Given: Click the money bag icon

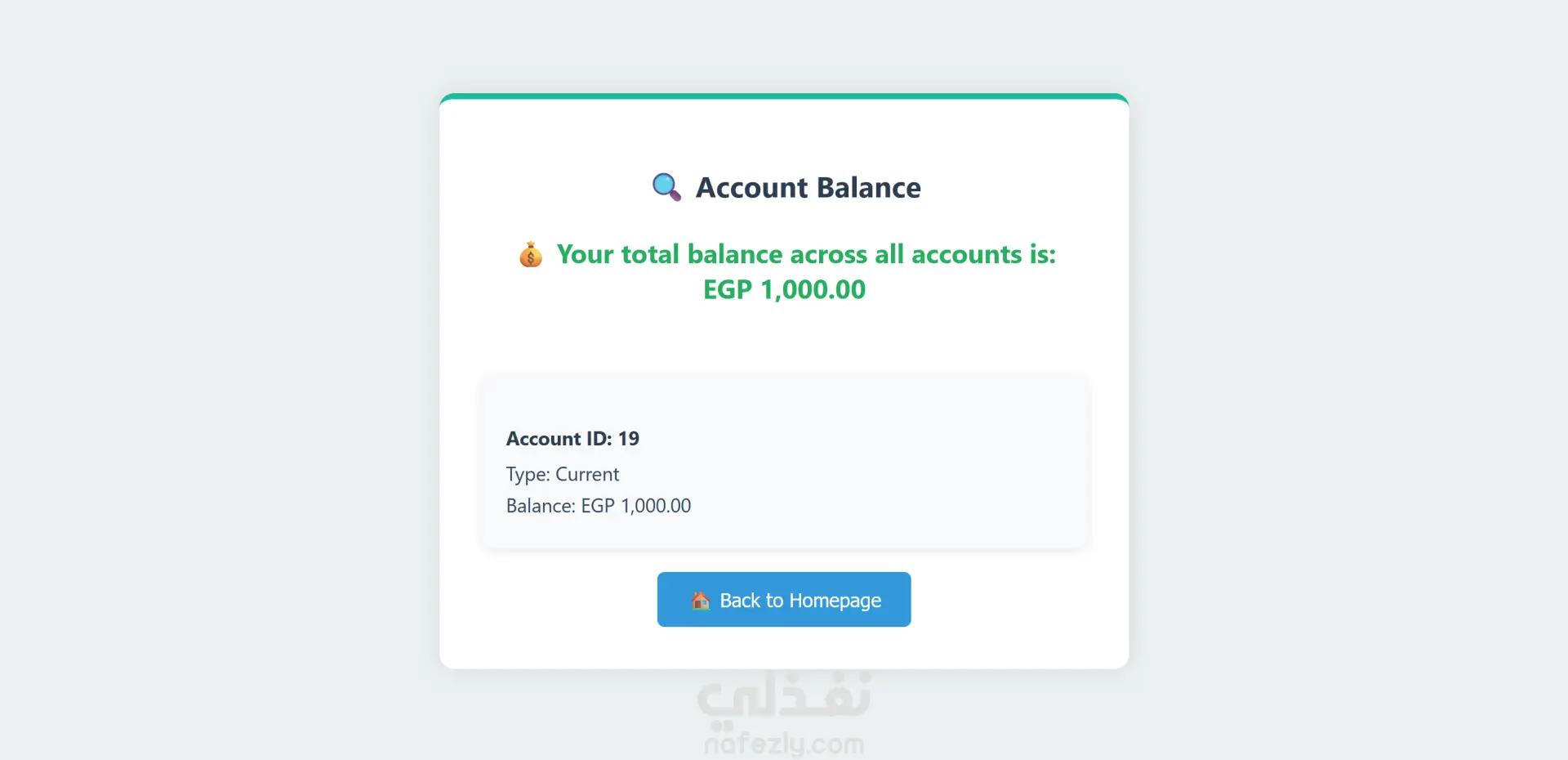Looking at the screenshot, I should click(531, 255).
